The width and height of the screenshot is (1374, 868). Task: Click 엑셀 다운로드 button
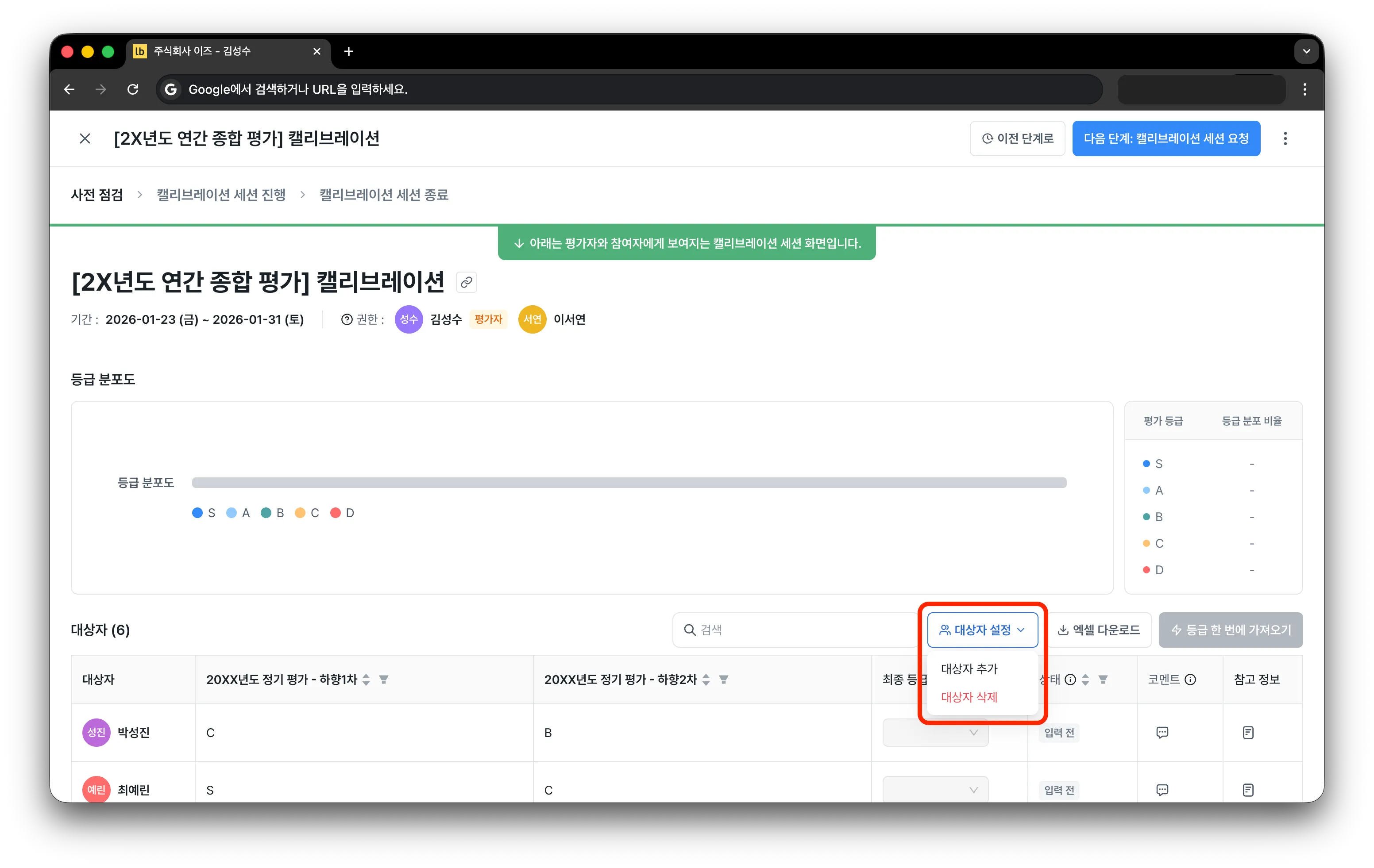pyautogui.click(x=1099, y=630)
